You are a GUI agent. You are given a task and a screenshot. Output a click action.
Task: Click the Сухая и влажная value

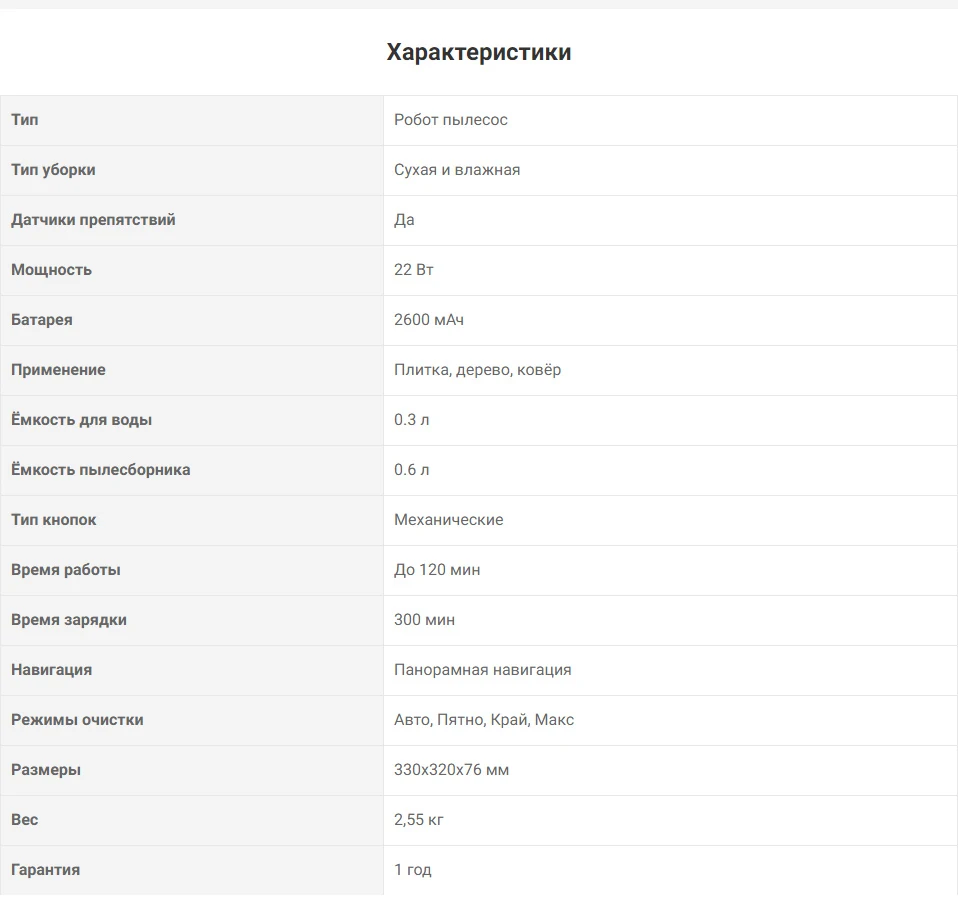tap(457, 170)
